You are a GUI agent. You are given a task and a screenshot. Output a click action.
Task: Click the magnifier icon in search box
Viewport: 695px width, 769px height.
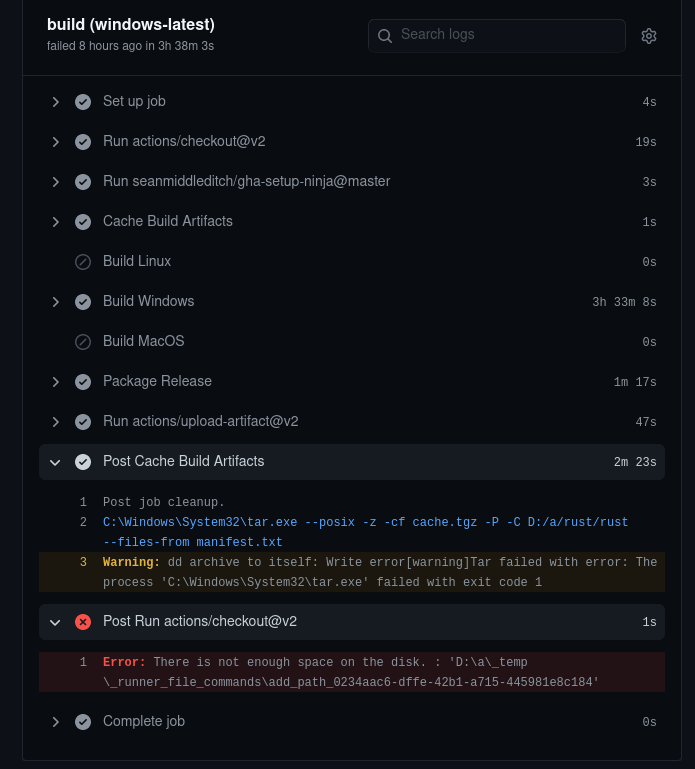tap(385, 36)
